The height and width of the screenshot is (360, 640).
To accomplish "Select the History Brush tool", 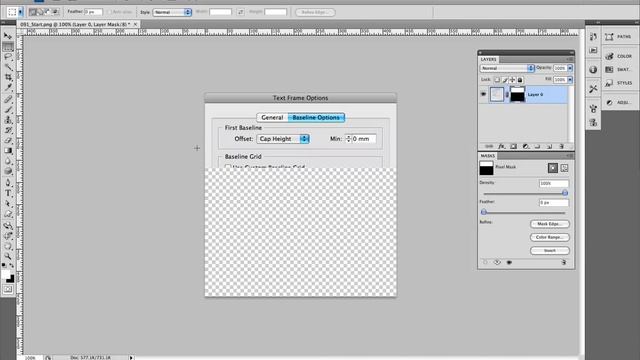I will (8, 130).
